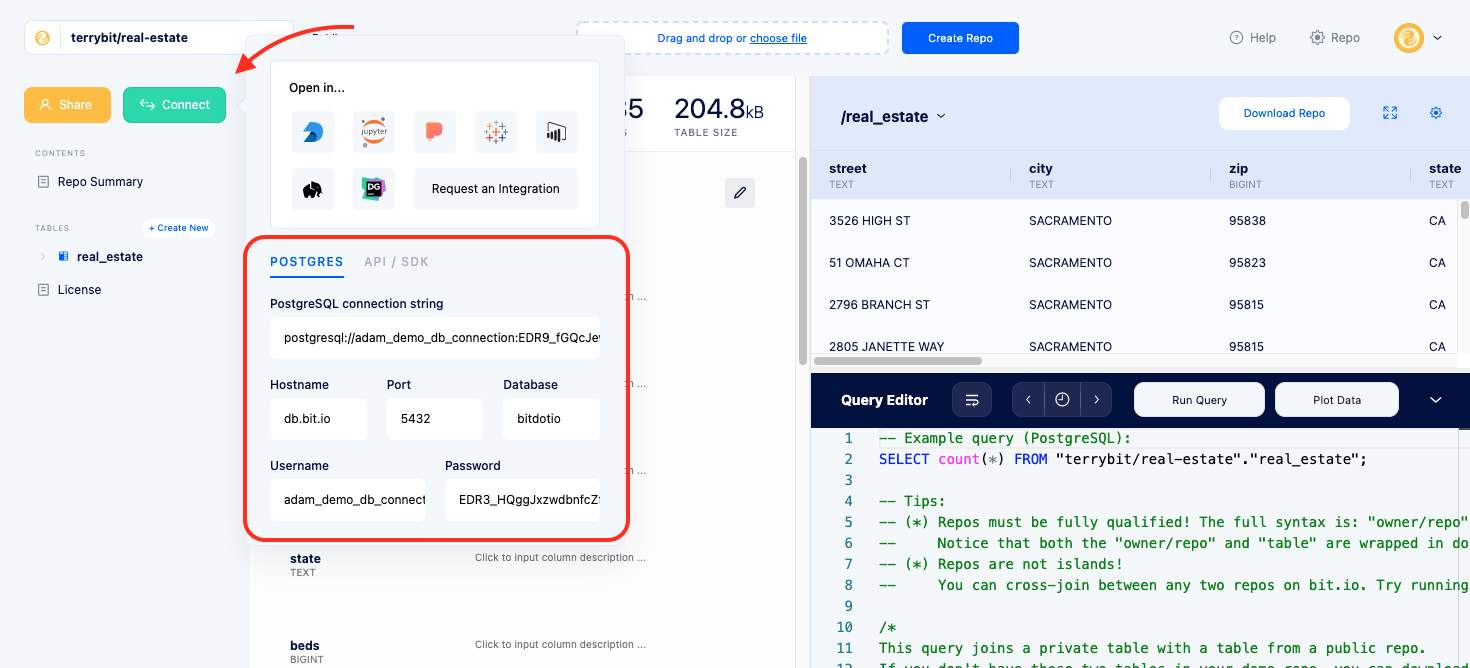Click Request an Integration button

[x=496, y=189]
